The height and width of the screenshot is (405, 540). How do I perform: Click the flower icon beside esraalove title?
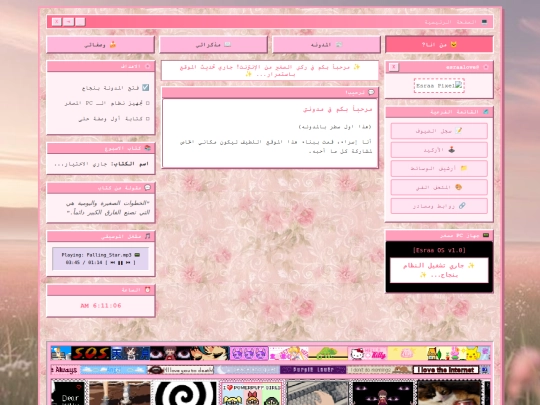tap(486, 67)
